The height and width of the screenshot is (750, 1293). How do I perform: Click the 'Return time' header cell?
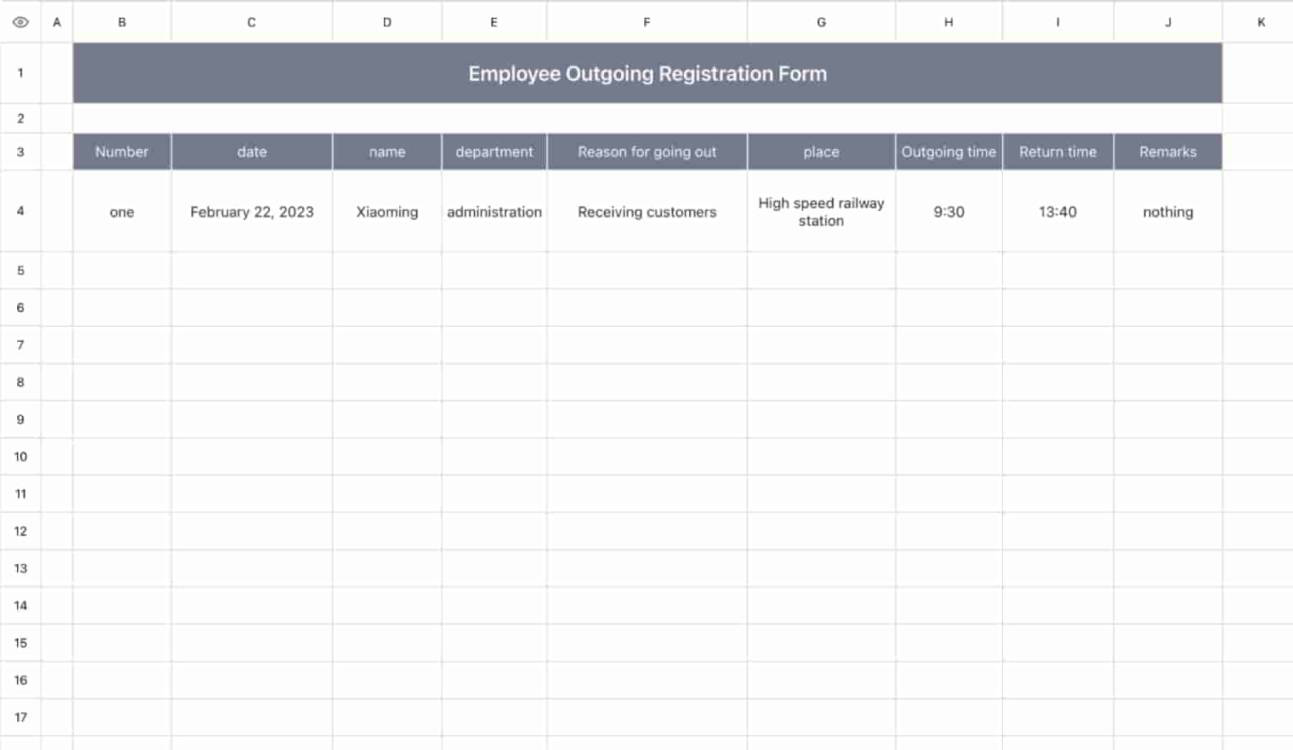(1058, 152)
